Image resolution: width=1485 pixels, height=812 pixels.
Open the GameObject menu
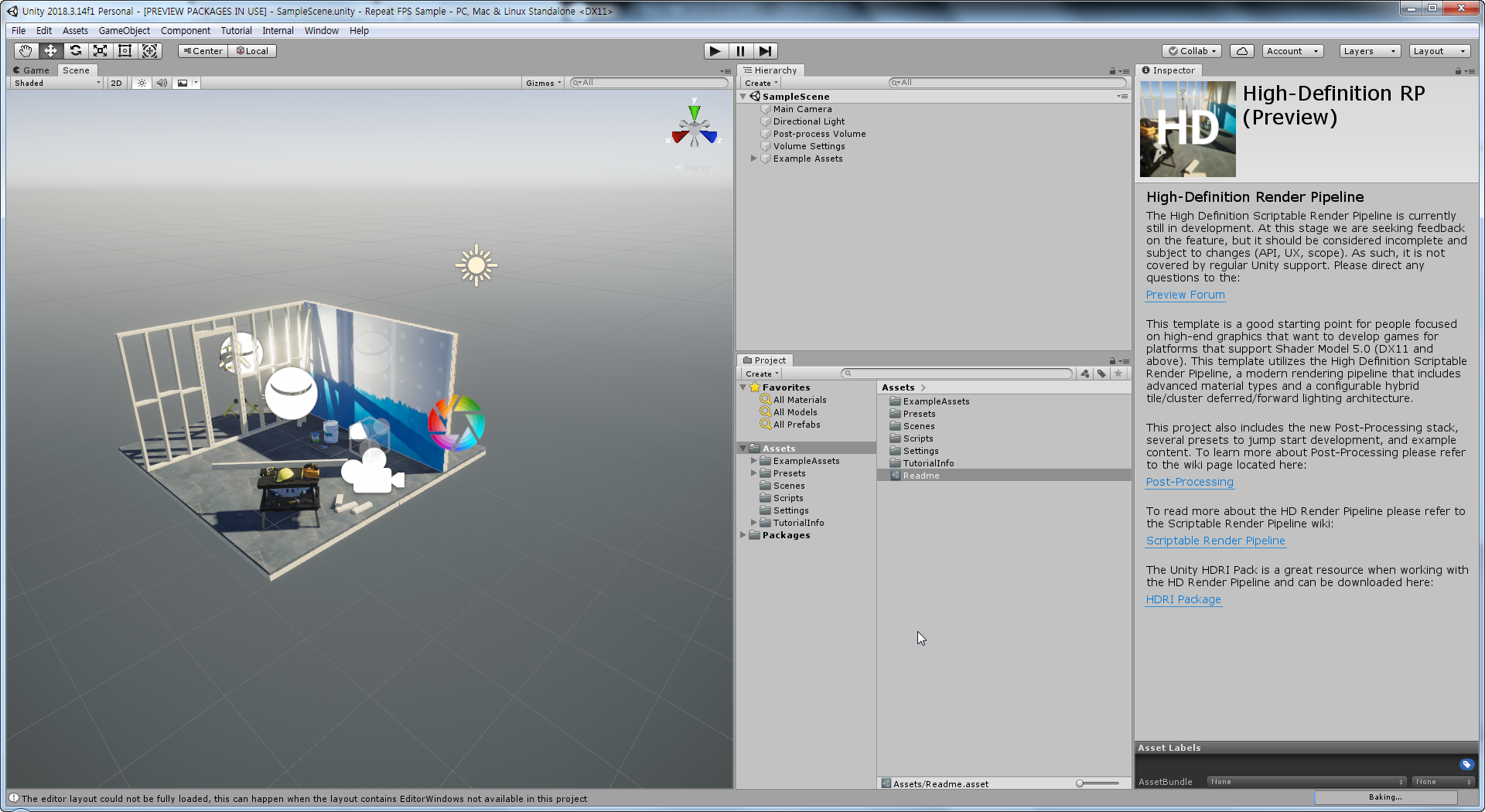point(125,31)
